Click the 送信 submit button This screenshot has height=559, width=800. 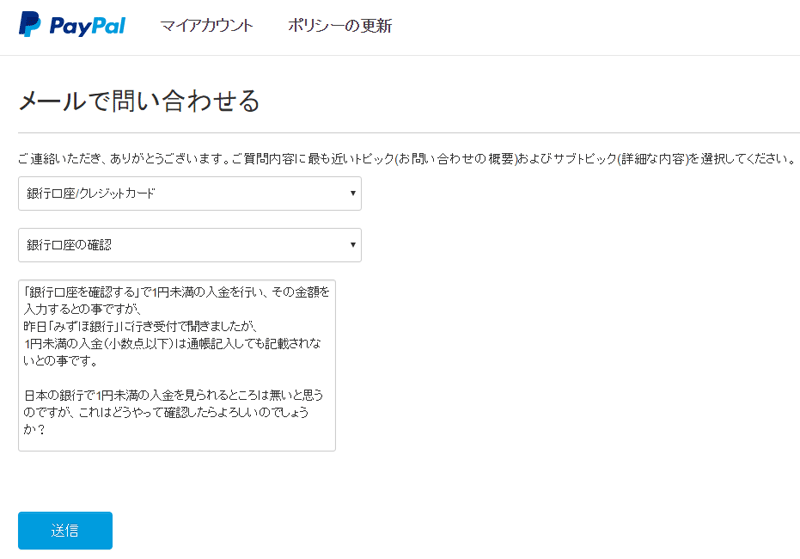point(65,530)
